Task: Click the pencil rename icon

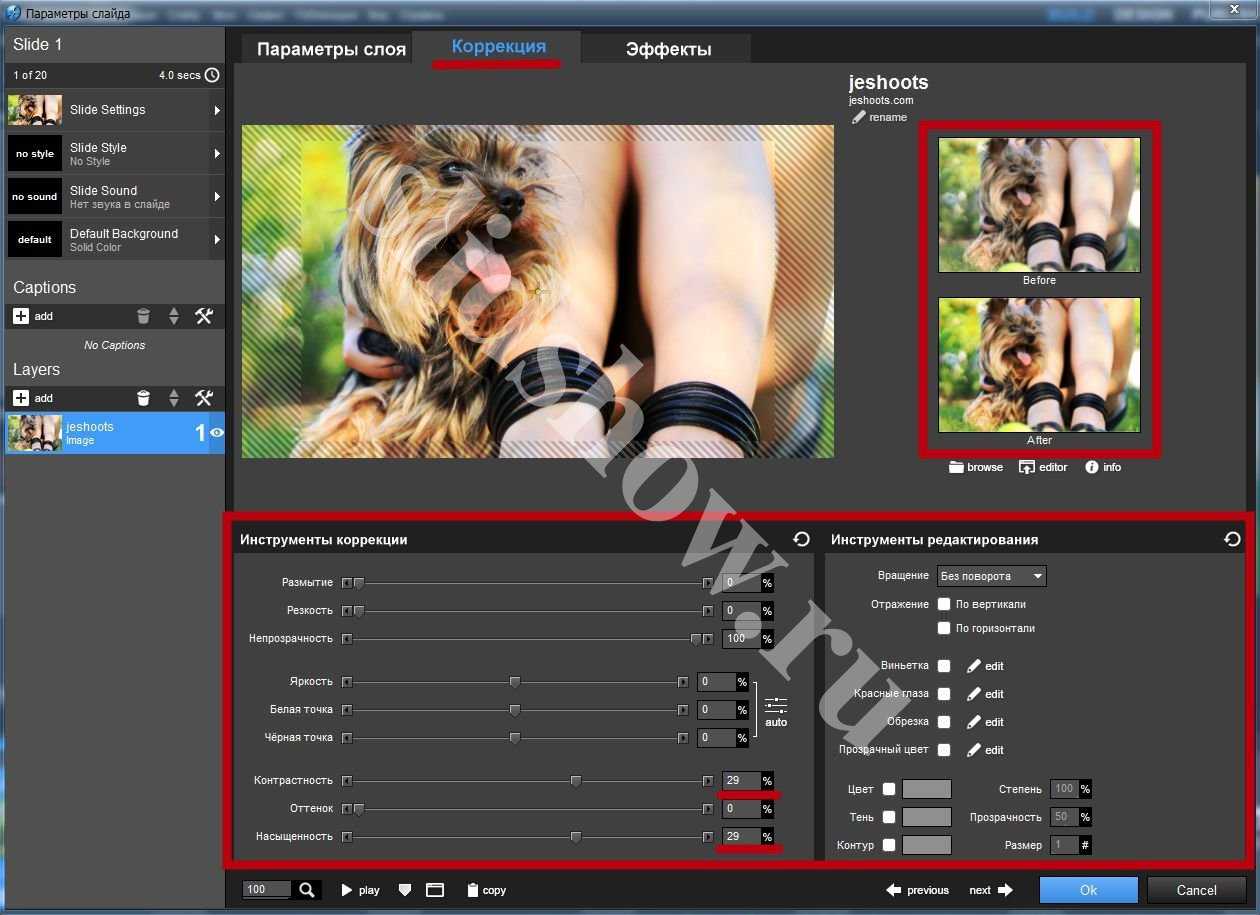Action: (x=858, y=117)
